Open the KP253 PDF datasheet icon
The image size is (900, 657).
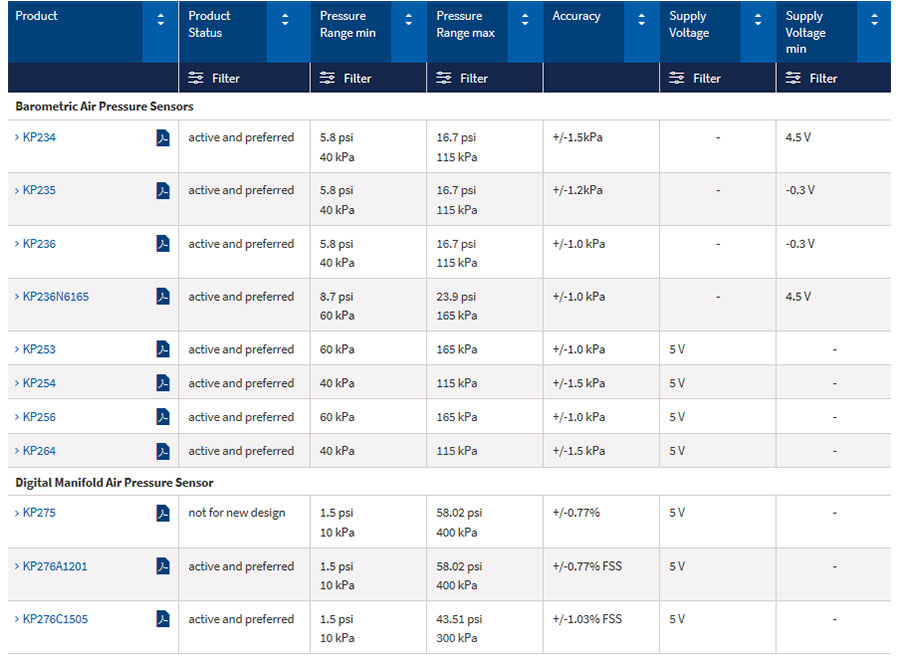(x=163, y=349)
